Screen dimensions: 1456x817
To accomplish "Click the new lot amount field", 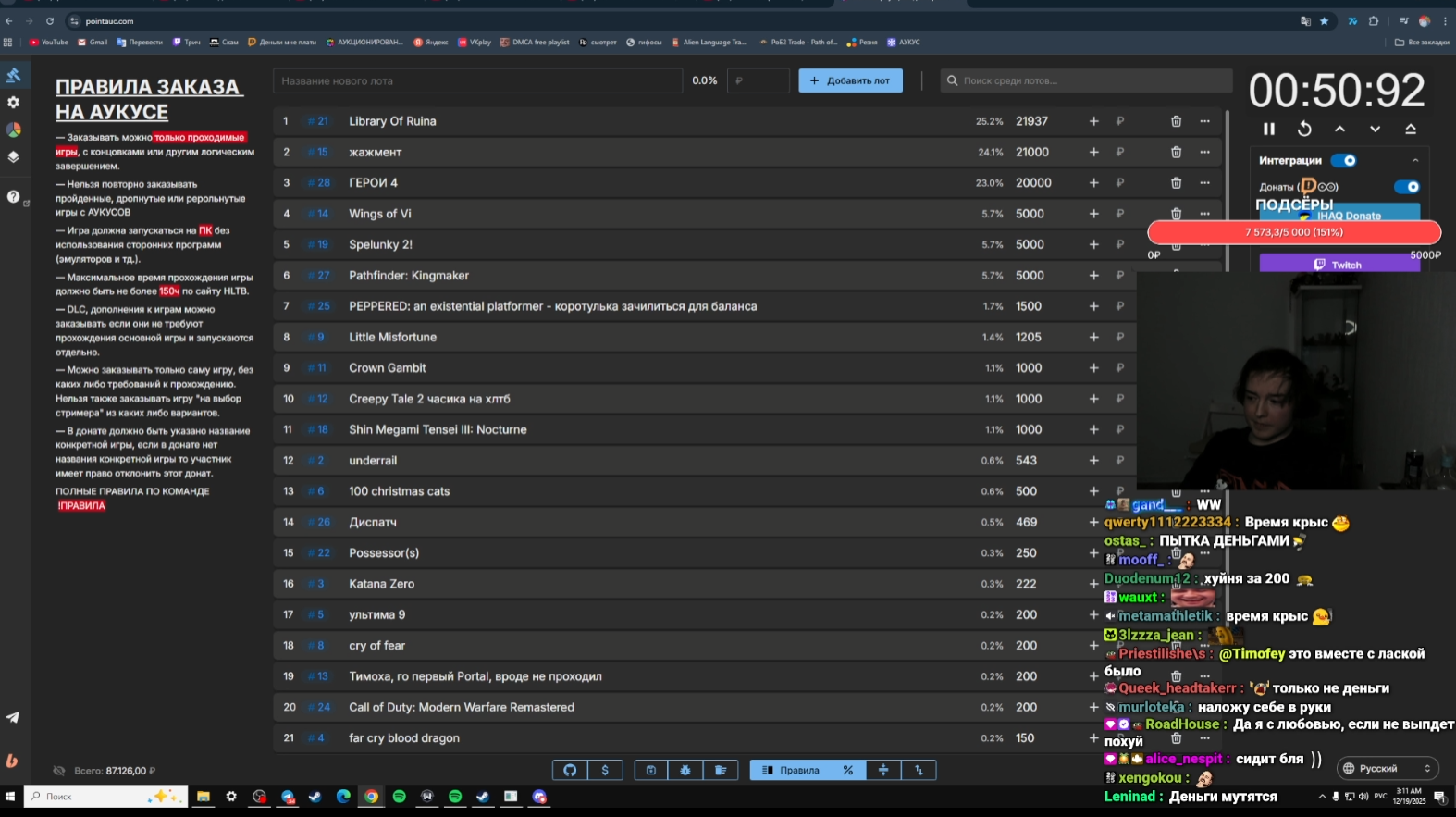I will (758, 80).
